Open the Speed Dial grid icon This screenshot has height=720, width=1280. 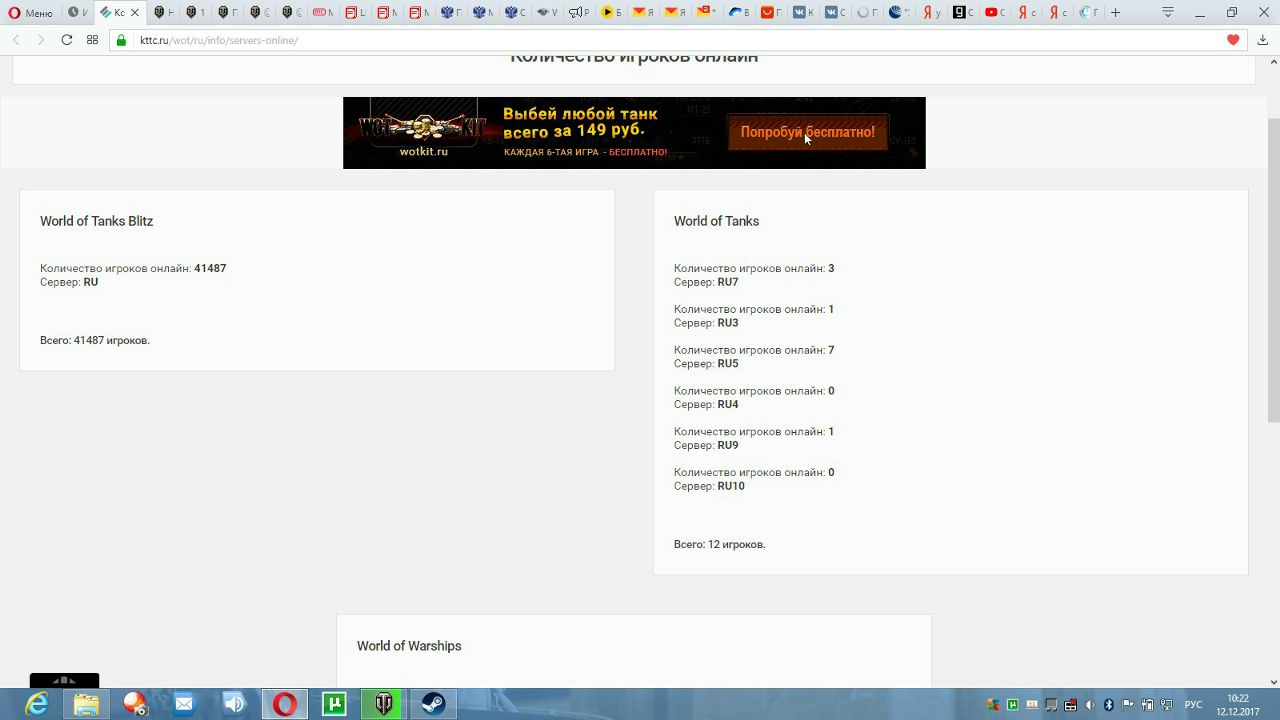[x=92, y=40]
